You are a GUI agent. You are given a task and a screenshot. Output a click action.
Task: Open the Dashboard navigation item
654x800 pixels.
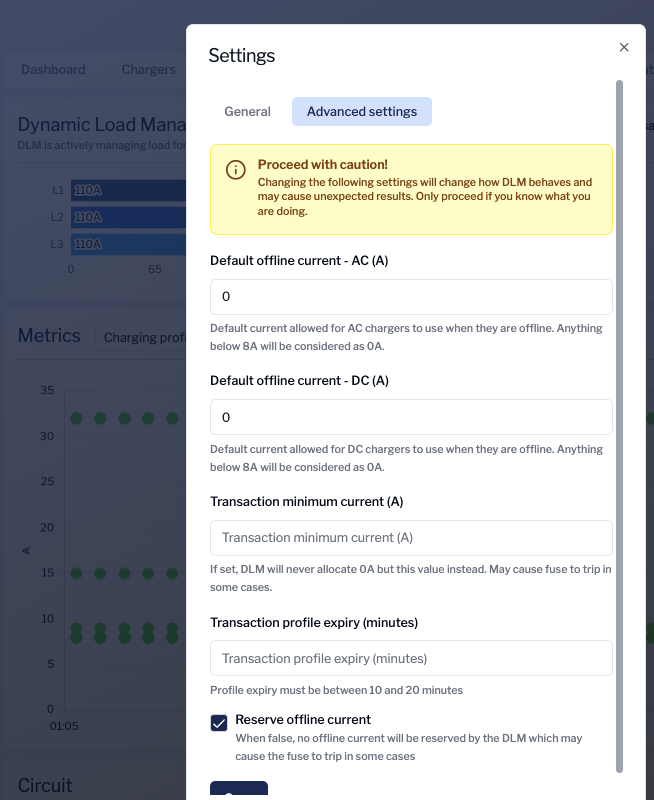(52, 69)
